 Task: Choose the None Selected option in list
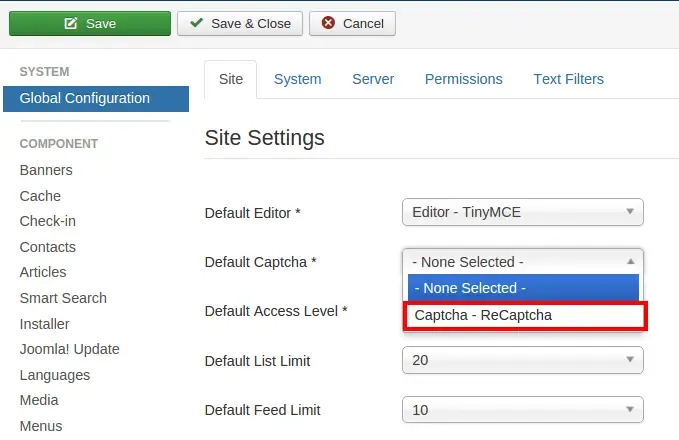[x=523, y=288]
